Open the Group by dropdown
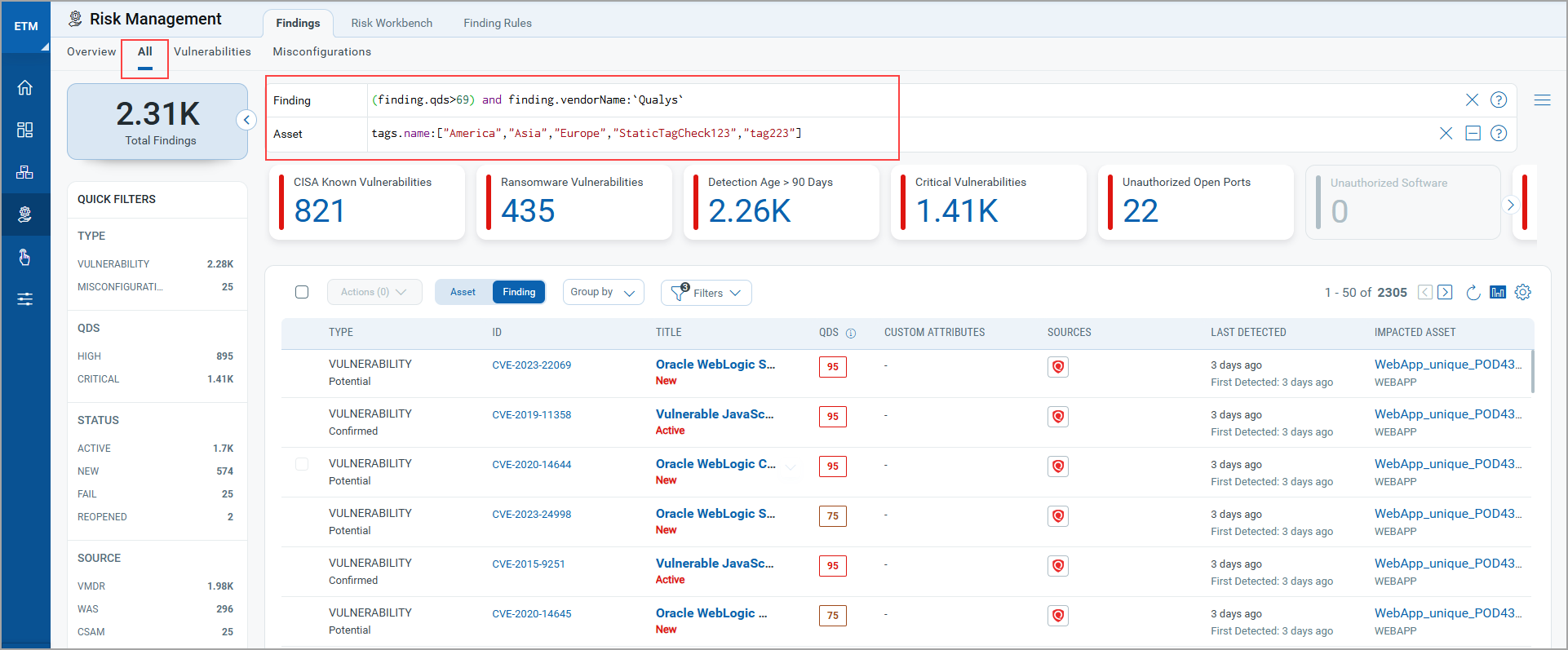 pos(603,292)
